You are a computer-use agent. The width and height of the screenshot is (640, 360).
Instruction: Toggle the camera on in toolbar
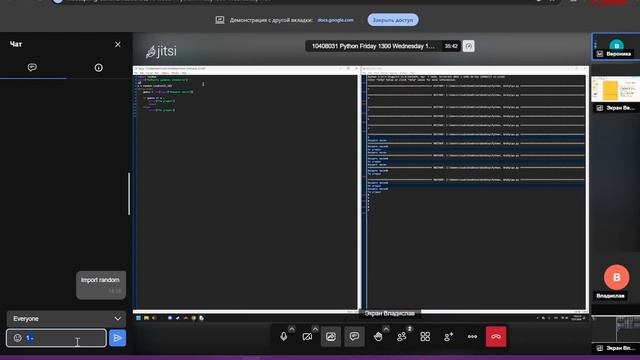click(307, 337)
